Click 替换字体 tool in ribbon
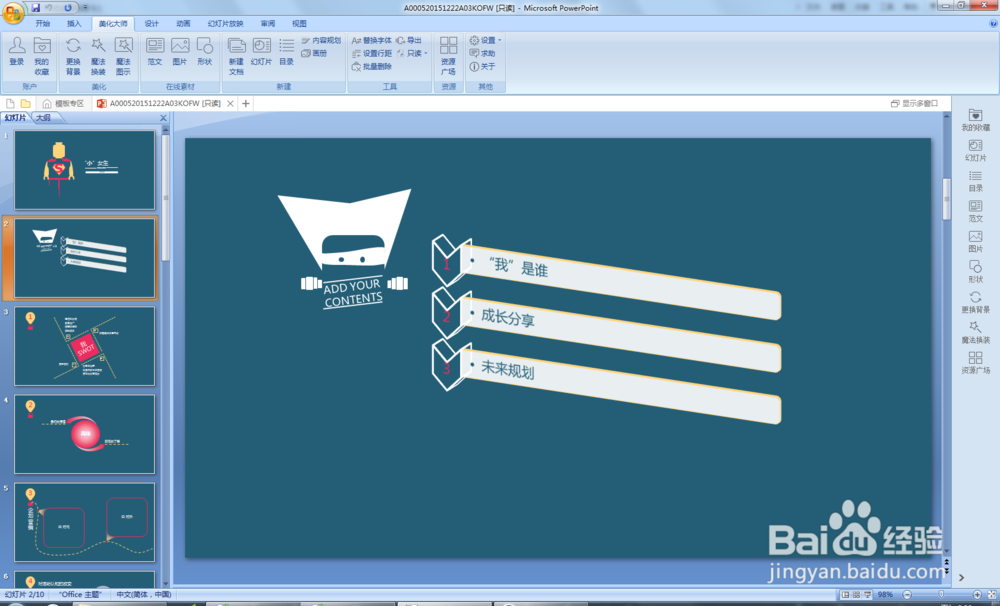Viewport: 1000px width, 606px height. click(372, 40)
